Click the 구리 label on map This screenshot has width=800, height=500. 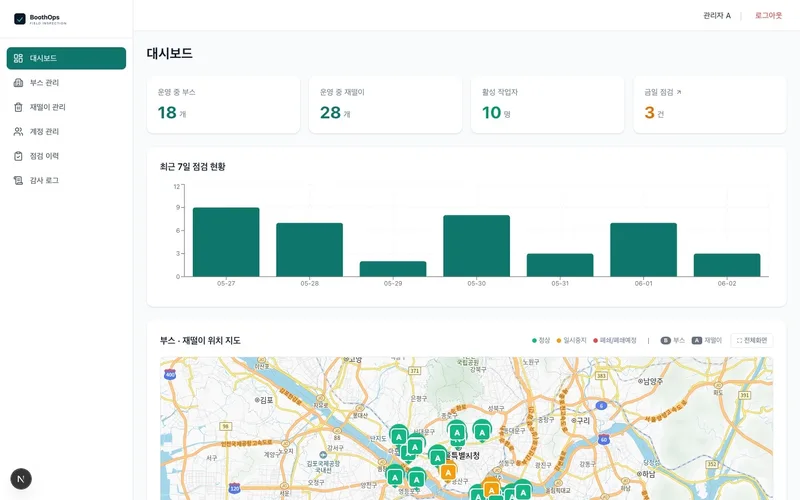(581, 421)
